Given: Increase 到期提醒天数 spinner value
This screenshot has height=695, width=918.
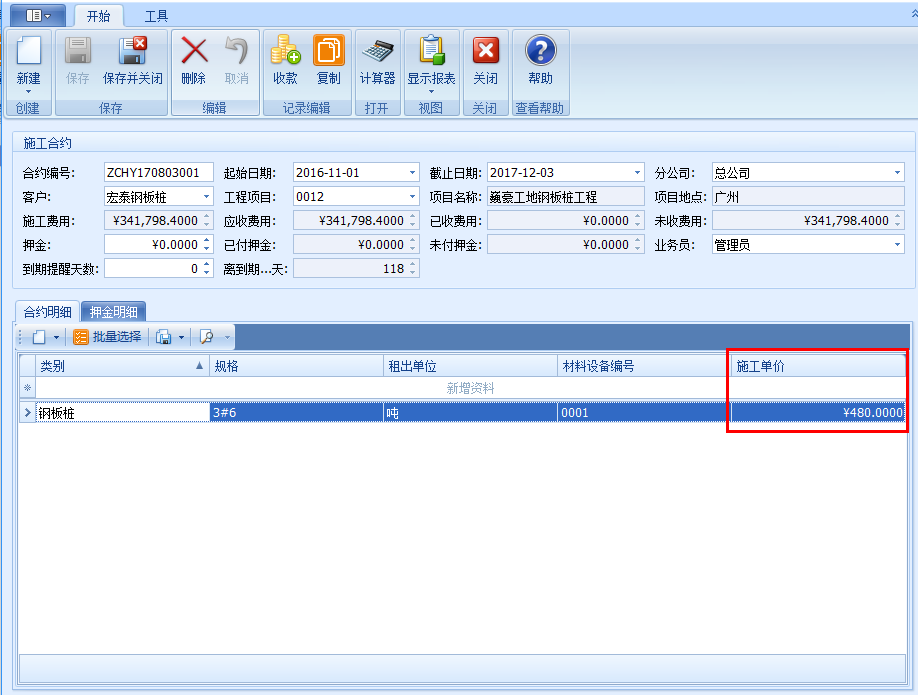Looking at the screenshot, I should click(x=207, y=265).
